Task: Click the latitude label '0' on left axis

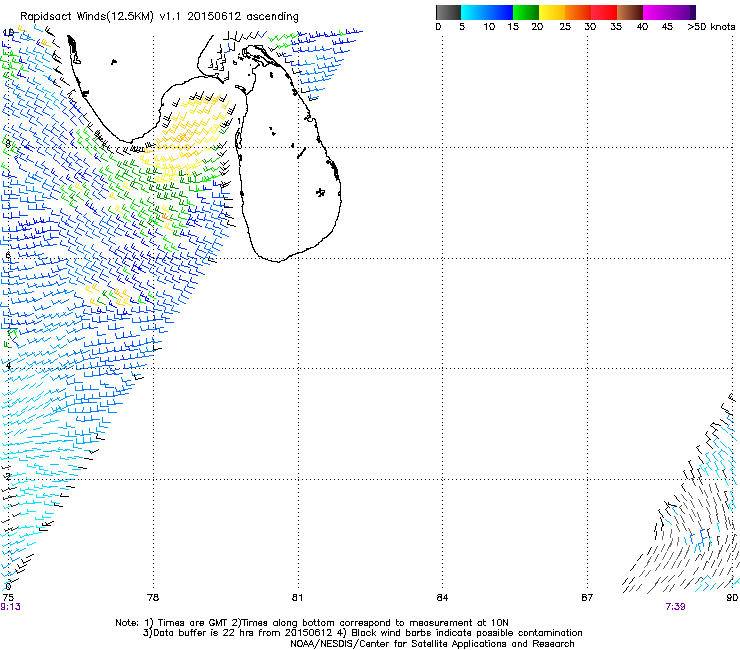Action: [x=8, y=587]
